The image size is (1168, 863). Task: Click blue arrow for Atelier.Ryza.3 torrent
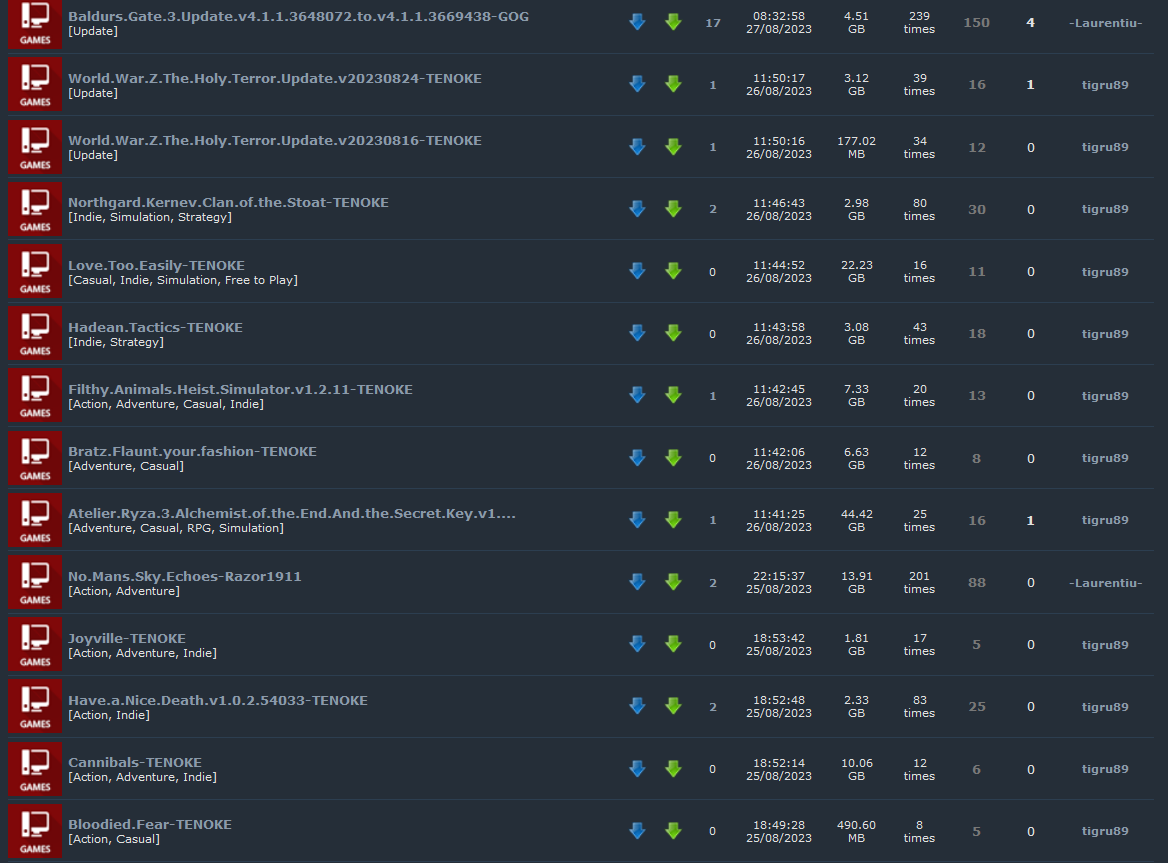coord(637,520)
